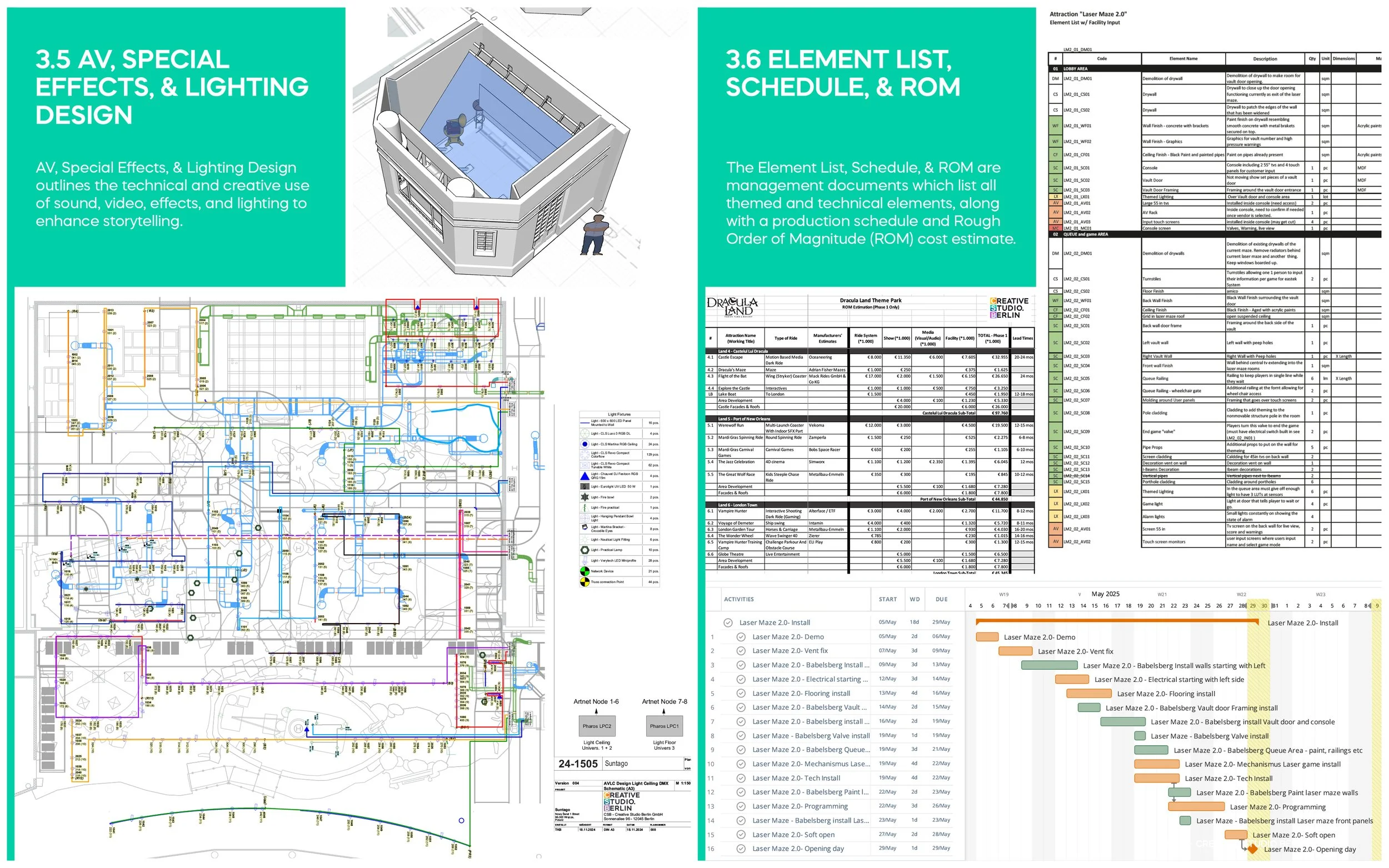The height and width of the screenshot is (868, 1389).
Task: Click the DUE column header
Action: [941, 599]
